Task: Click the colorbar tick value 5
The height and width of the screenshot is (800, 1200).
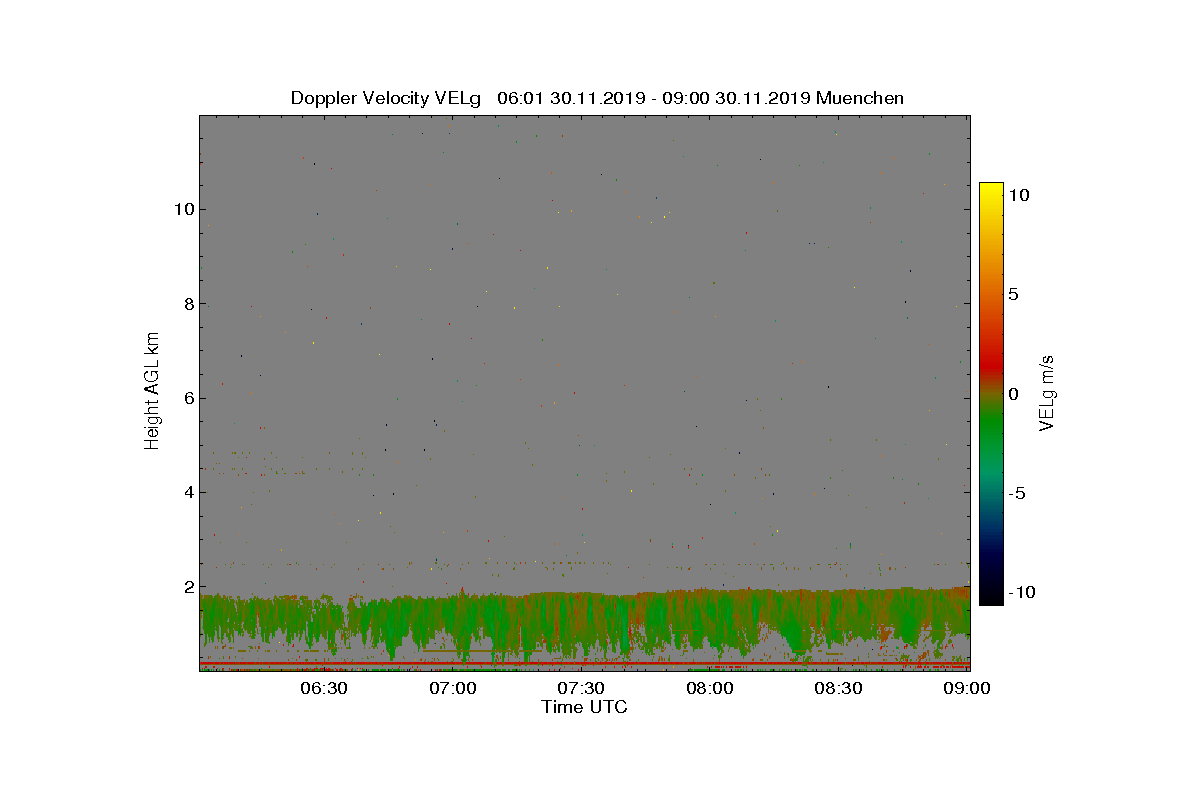Action: tap(1013, 295)
